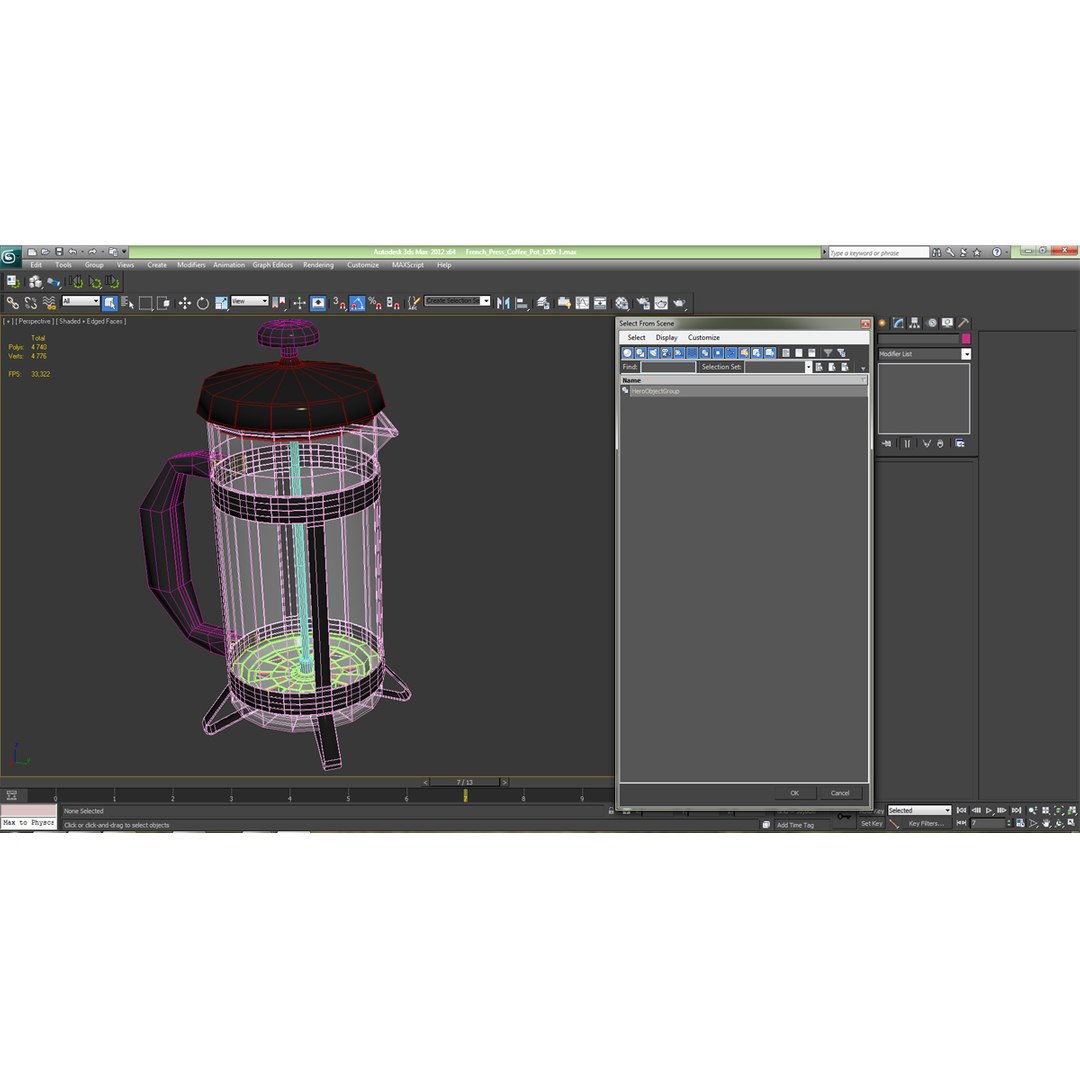Click the Mirror tool icon
This screenshot has height=1080, width=1080.
[x=503, y=303]
